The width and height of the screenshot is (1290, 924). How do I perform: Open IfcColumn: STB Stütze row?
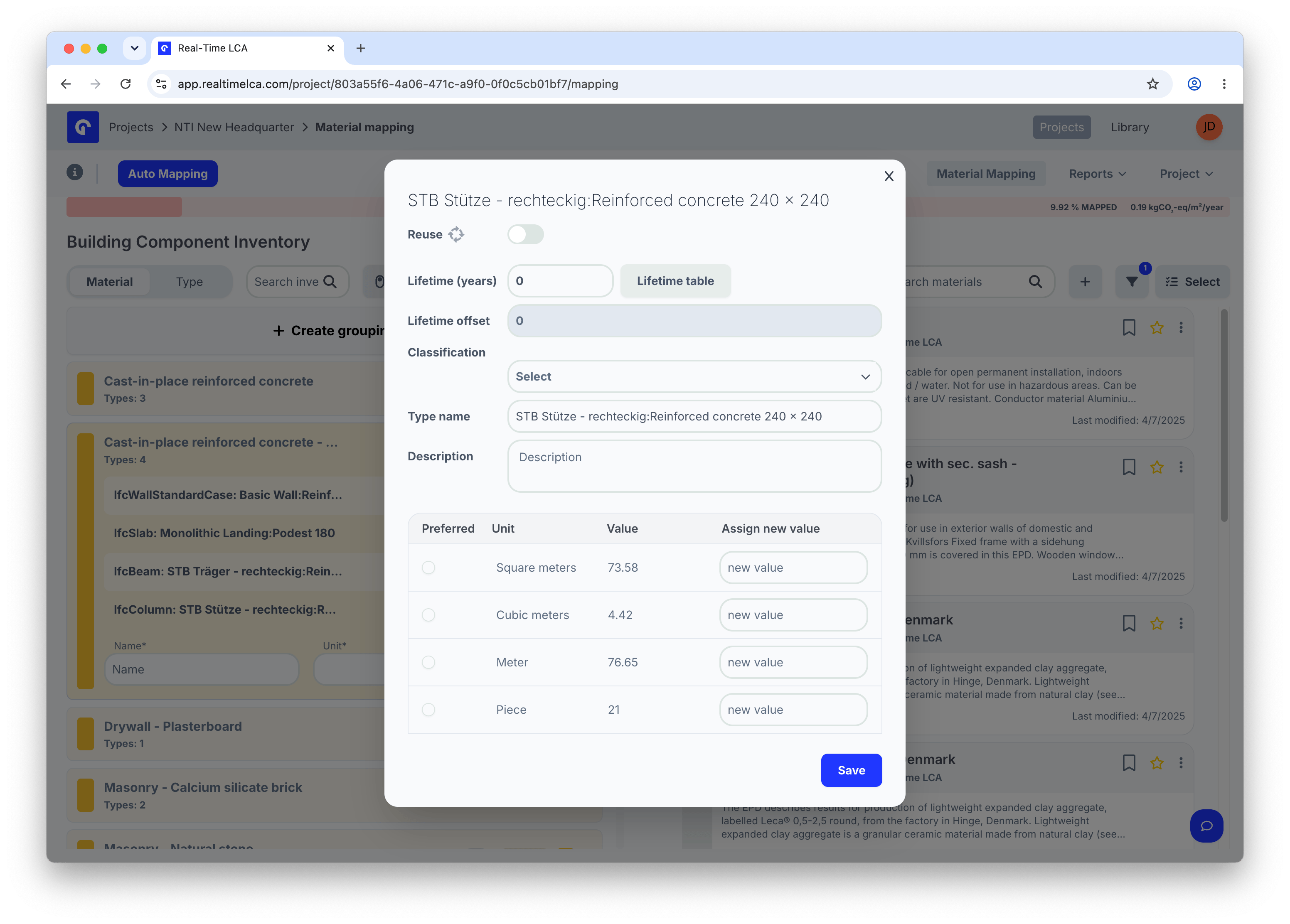pos(245,609)
